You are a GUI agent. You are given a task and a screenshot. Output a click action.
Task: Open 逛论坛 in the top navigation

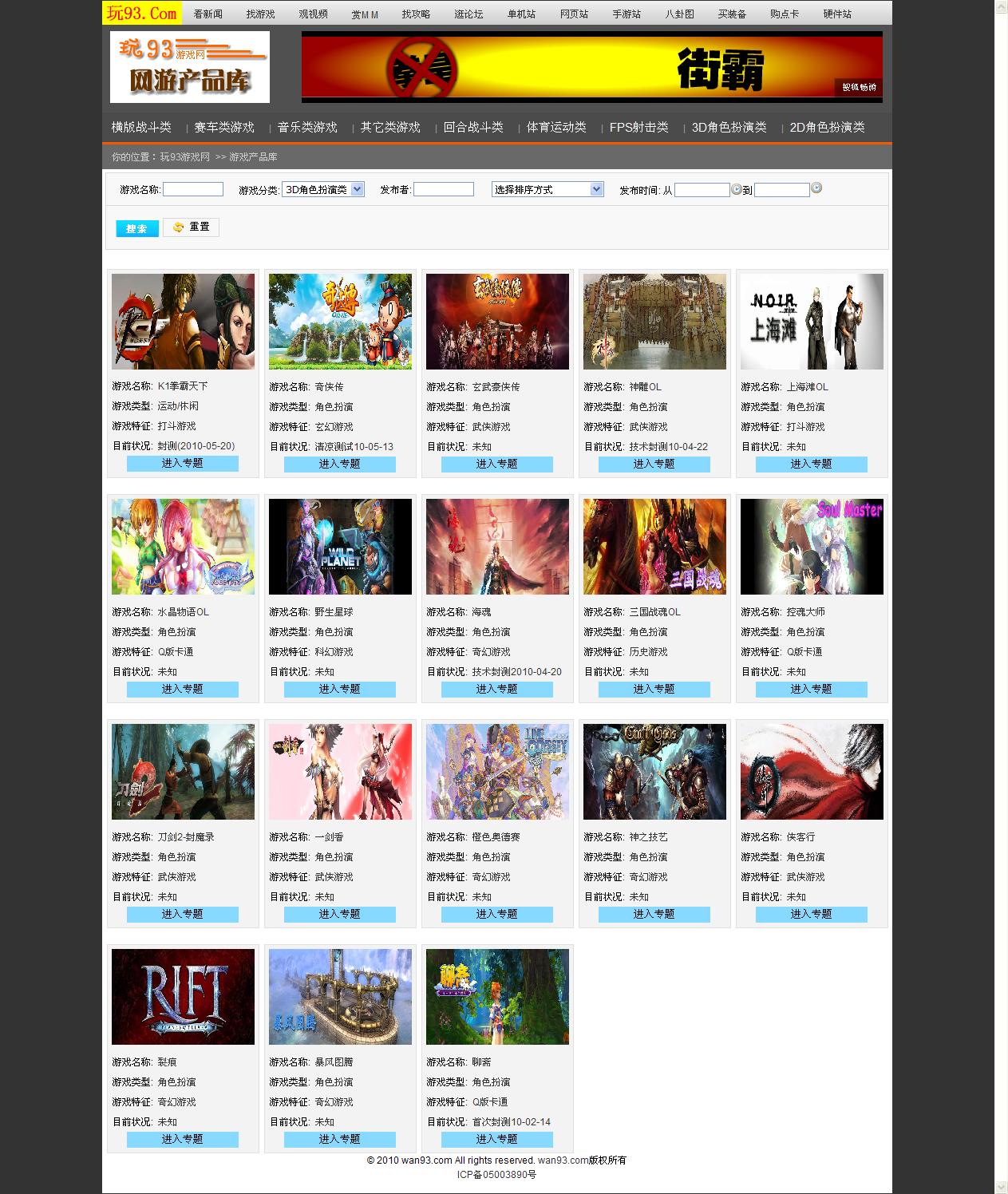click(468, 14)
